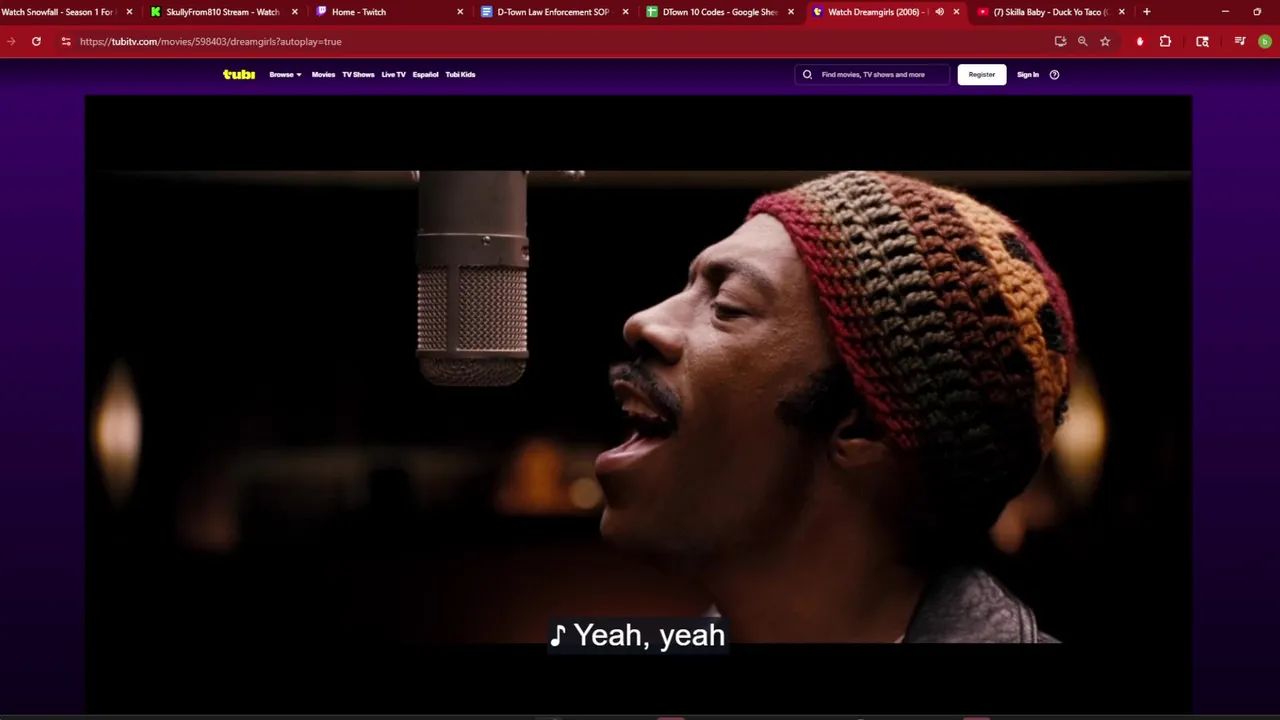Open Live TV page

pyautogui.click(x=393, y=74)
